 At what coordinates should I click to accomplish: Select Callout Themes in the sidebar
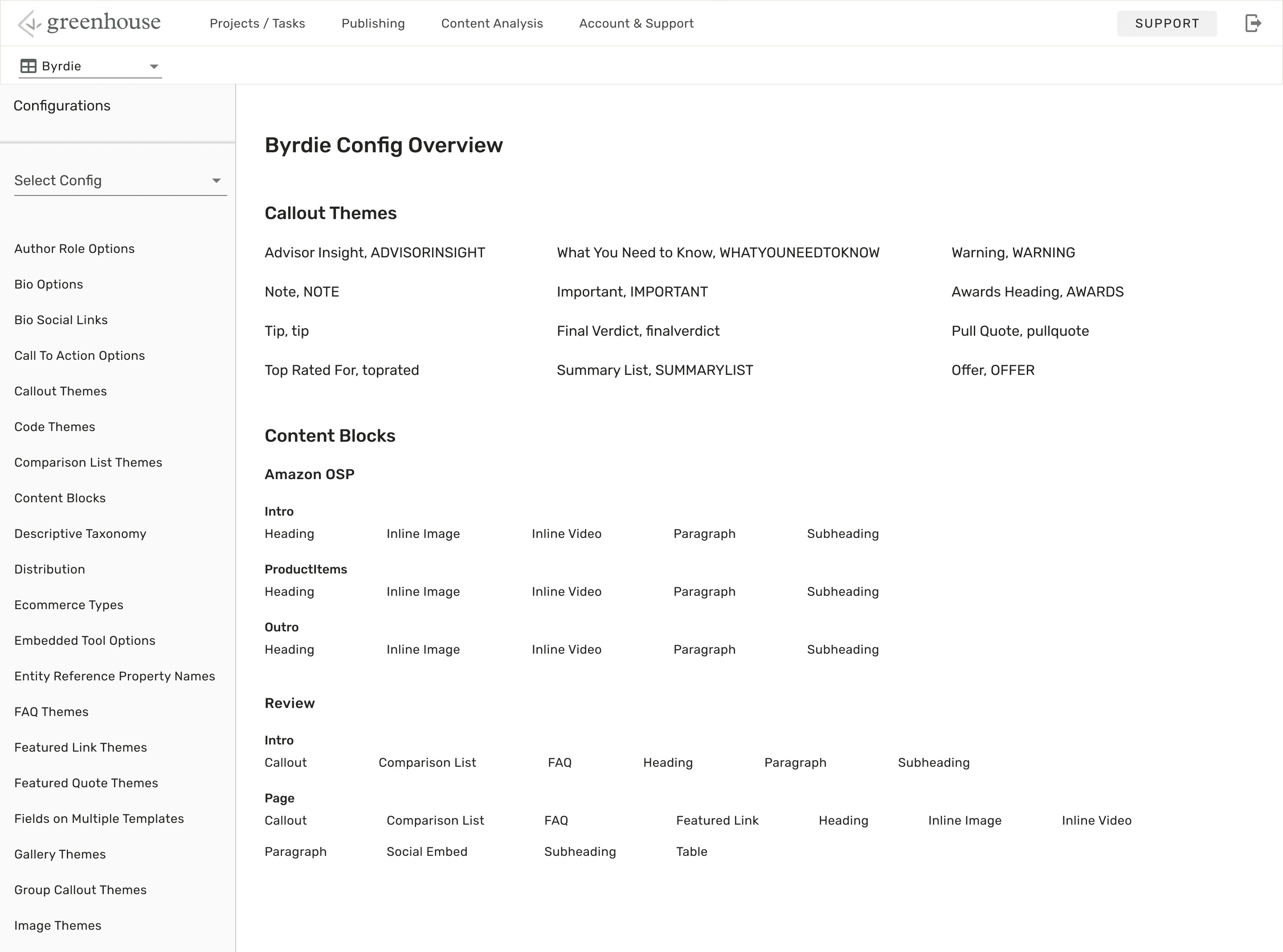click(61, 391)
